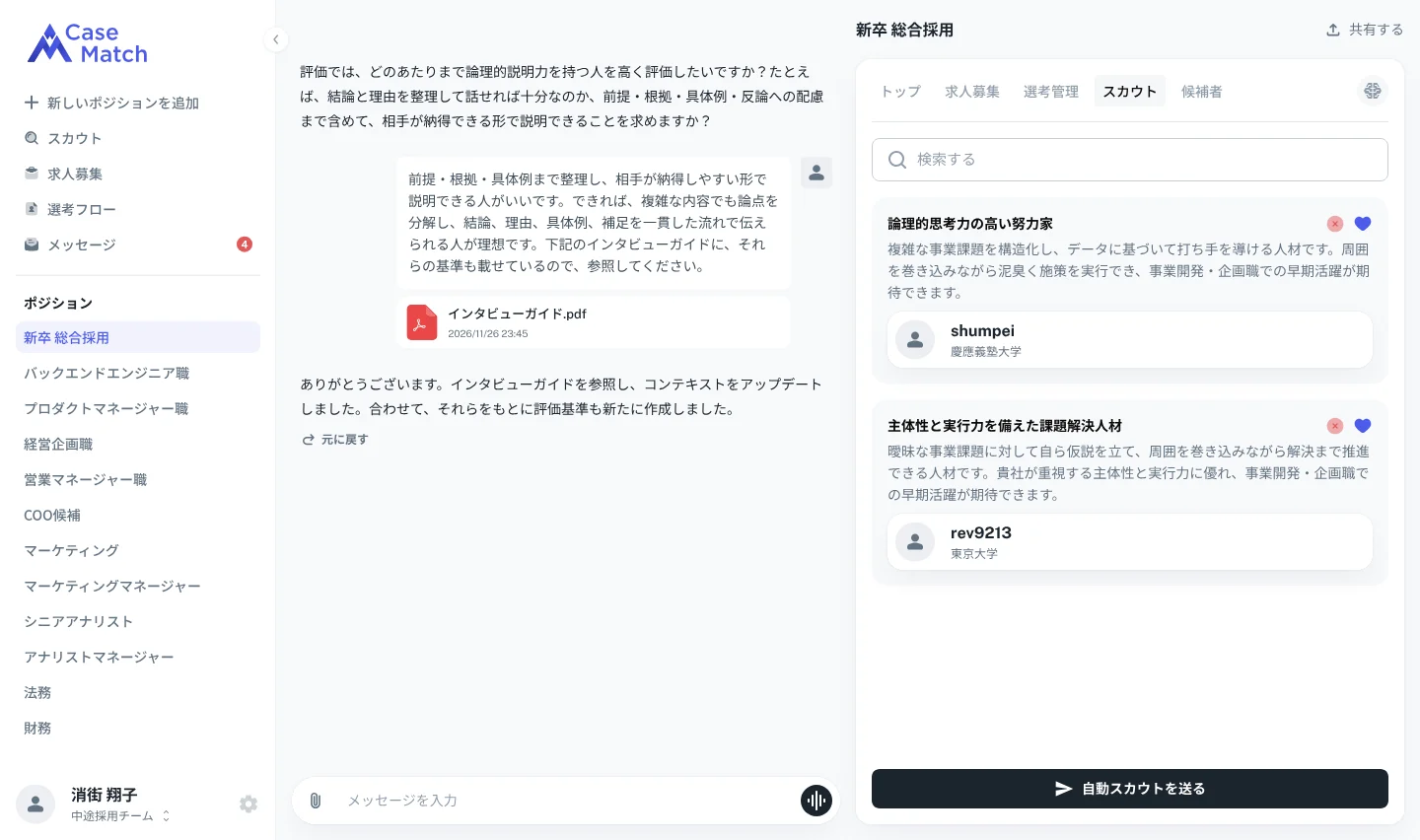The width and height of the screenshot is (1420, 840).
Task: Click the user avatar for 消街 翔子
Action: click(35, 805)
